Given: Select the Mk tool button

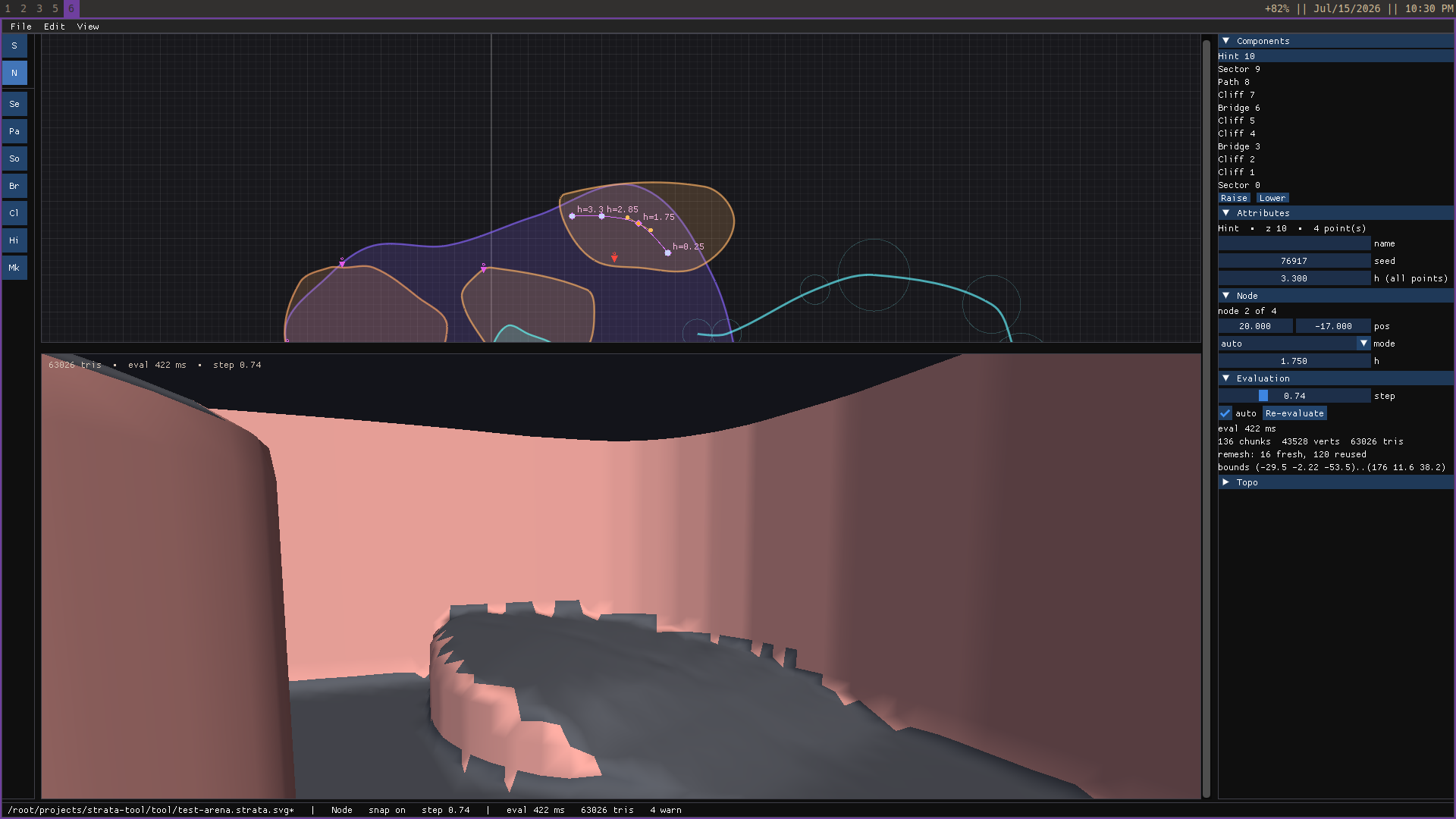Looking at the screenshot, I should click(14, 268).
